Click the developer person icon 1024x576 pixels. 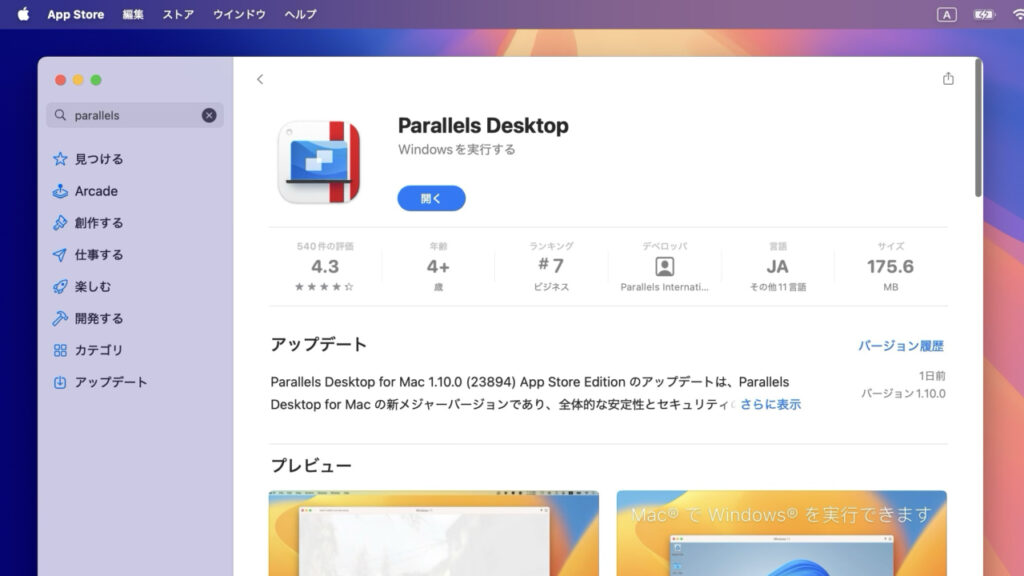(664, 266)
